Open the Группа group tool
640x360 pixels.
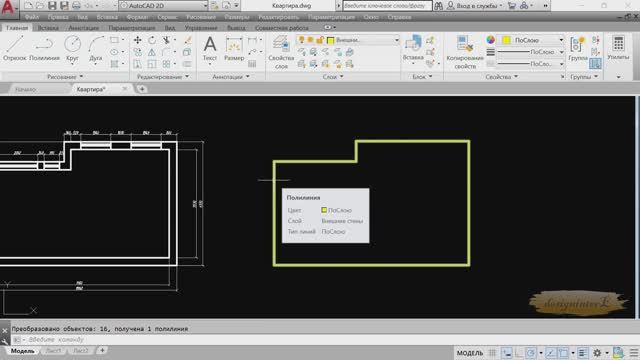click(578, 48)
